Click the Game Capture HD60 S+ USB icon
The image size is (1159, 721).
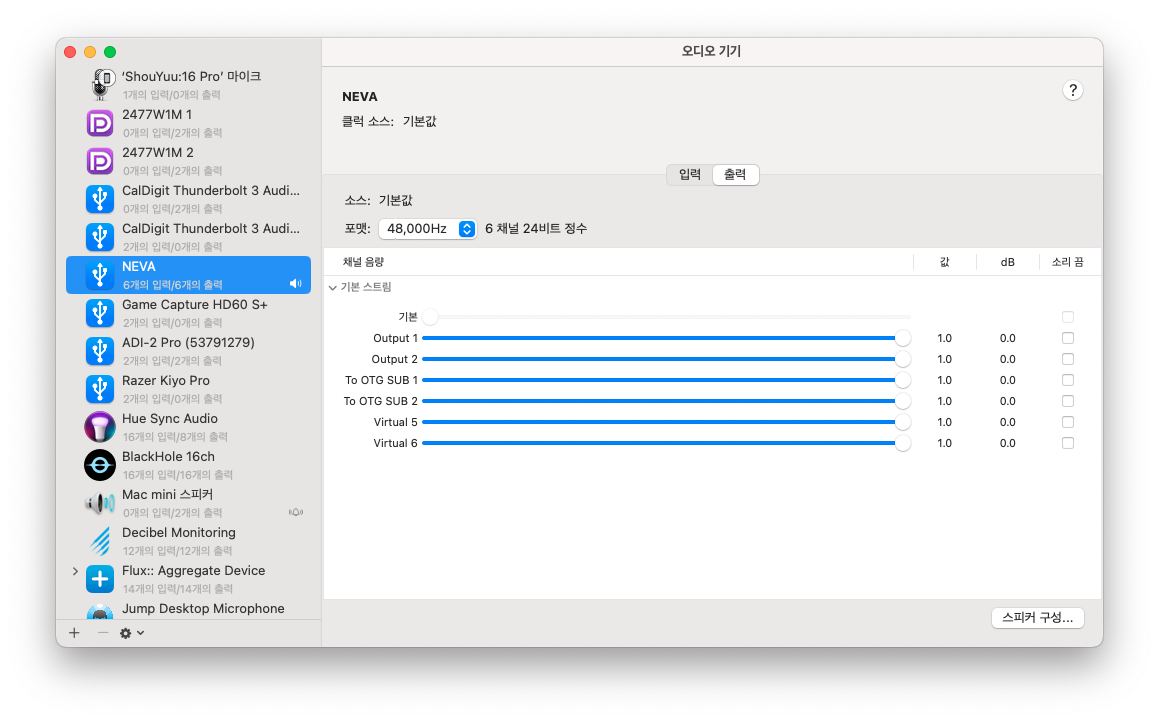(x=100, y=313)
